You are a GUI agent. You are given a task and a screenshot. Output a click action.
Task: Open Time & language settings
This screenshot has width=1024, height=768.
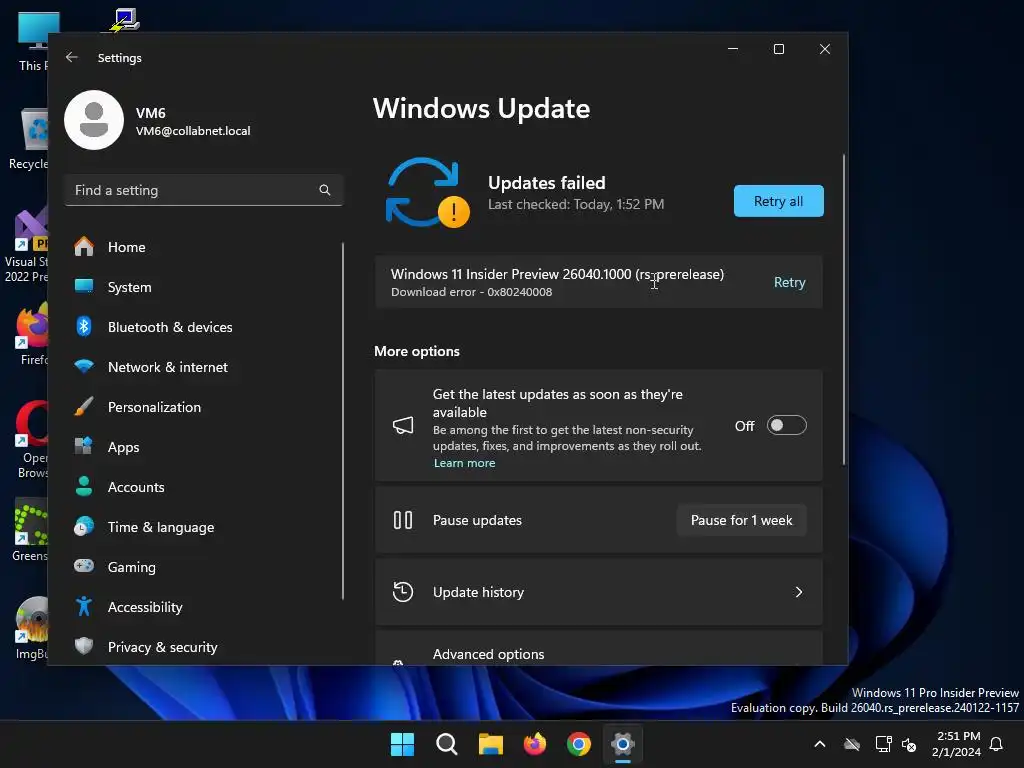coord(204,527)
